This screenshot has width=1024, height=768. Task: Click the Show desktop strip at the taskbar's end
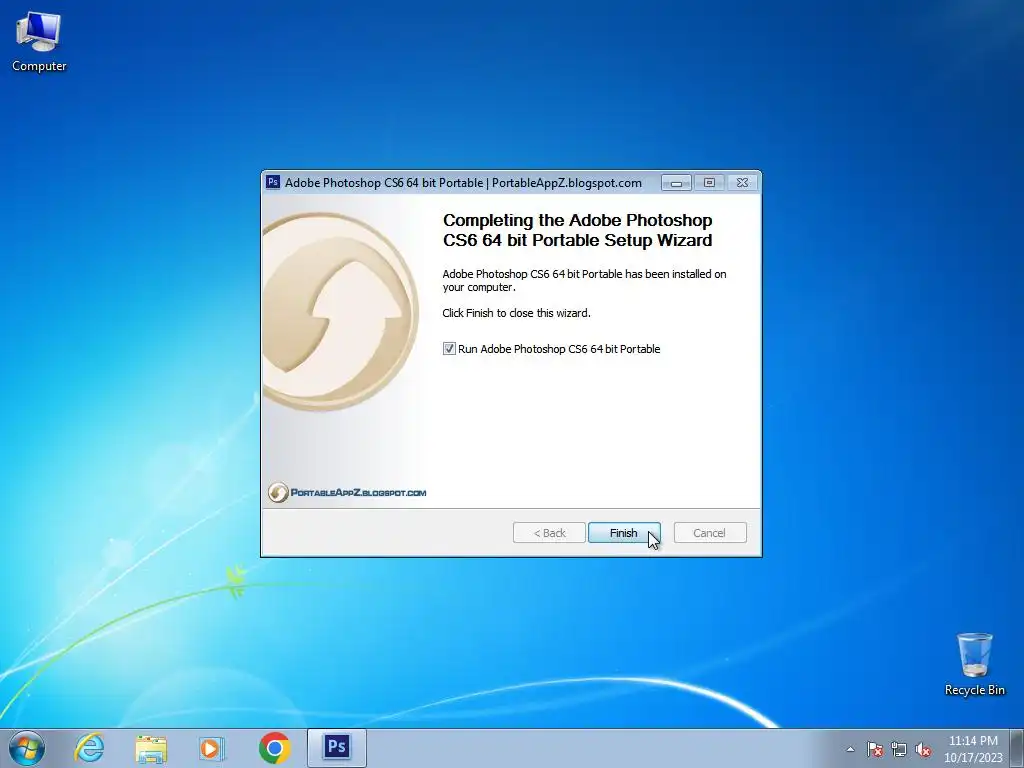[x=1018, y=748]
